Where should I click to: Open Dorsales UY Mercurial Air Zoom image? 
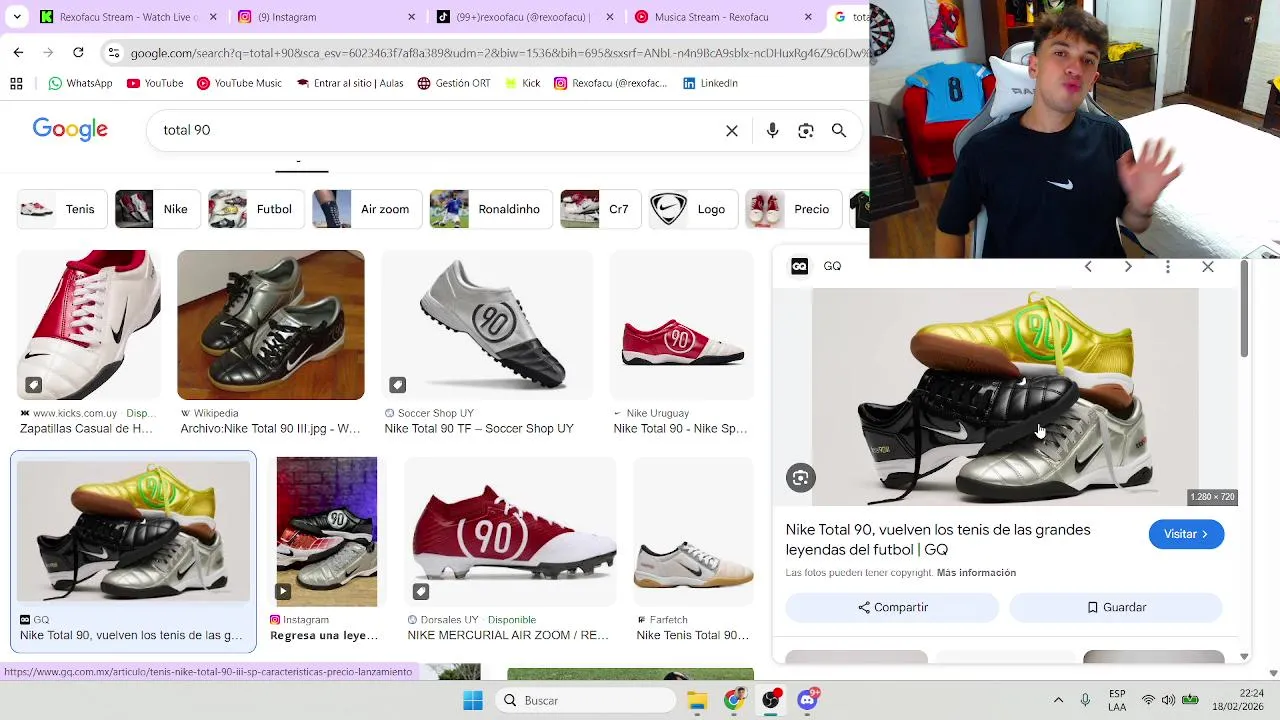pos(510,531)
